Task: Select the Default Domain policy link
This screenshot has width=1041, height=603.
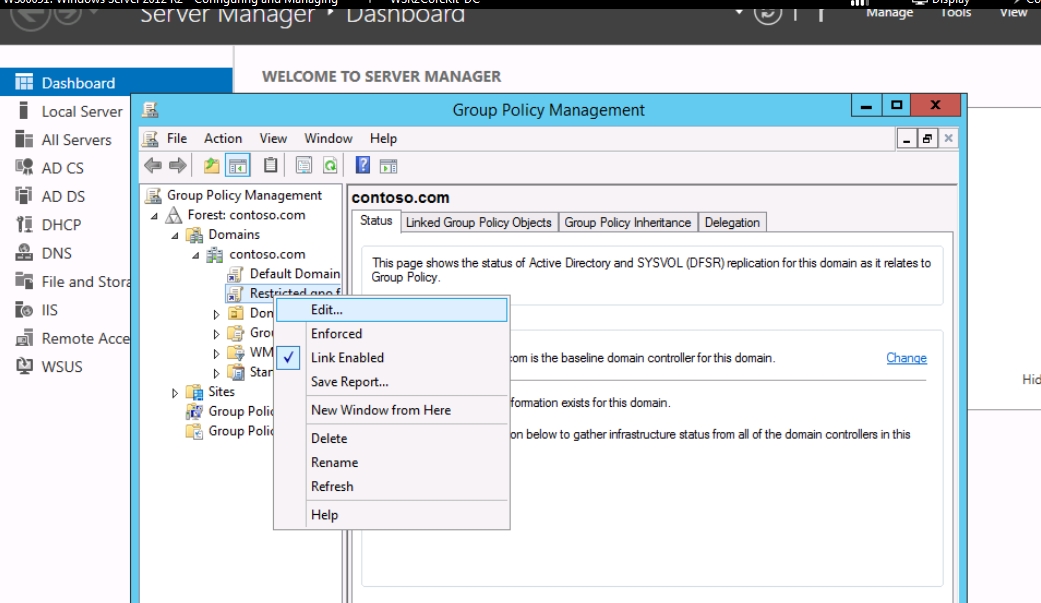Action: (295, 274)
